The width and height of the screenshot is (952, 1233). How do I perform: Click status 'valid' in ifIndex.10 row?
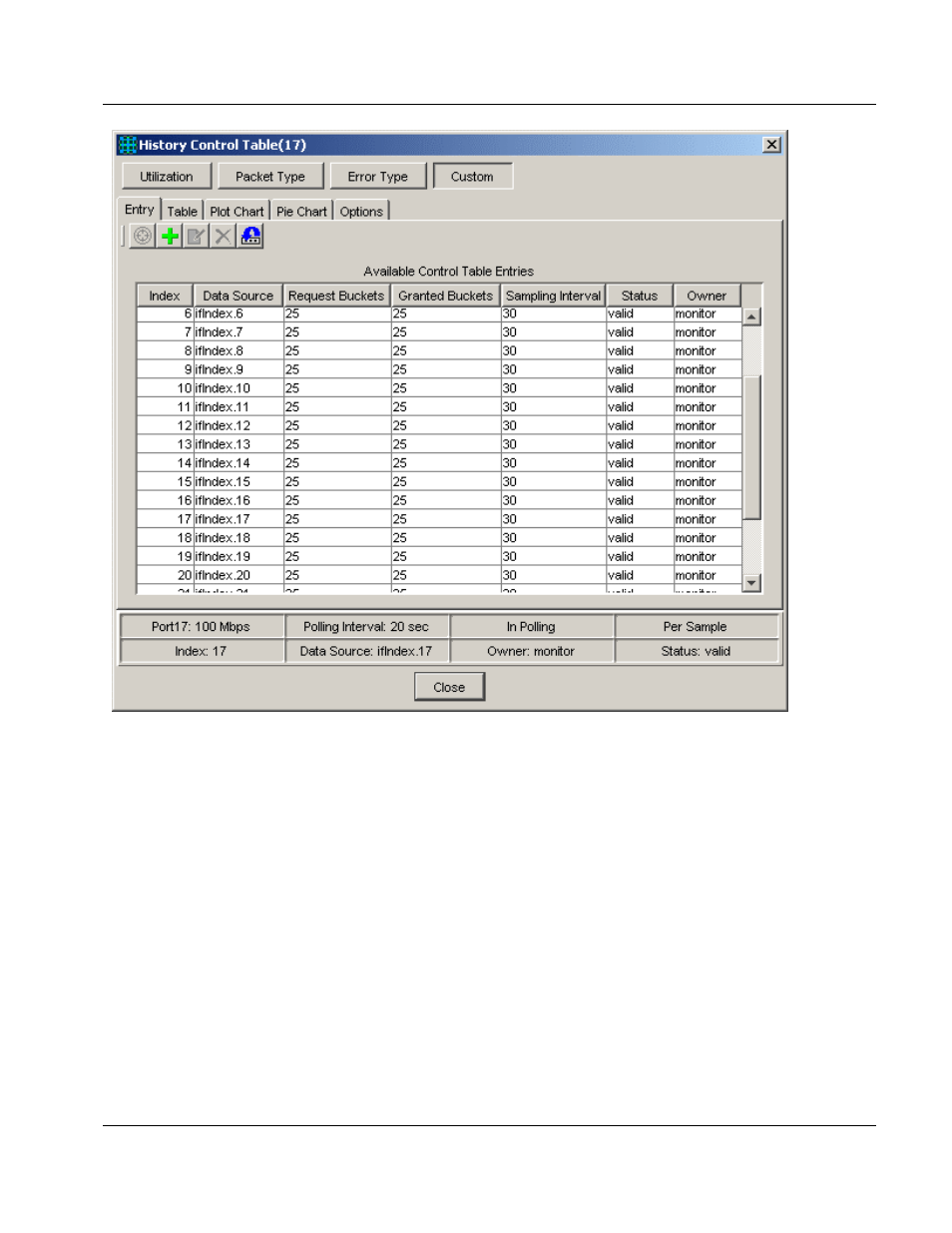tap(640, 388)
